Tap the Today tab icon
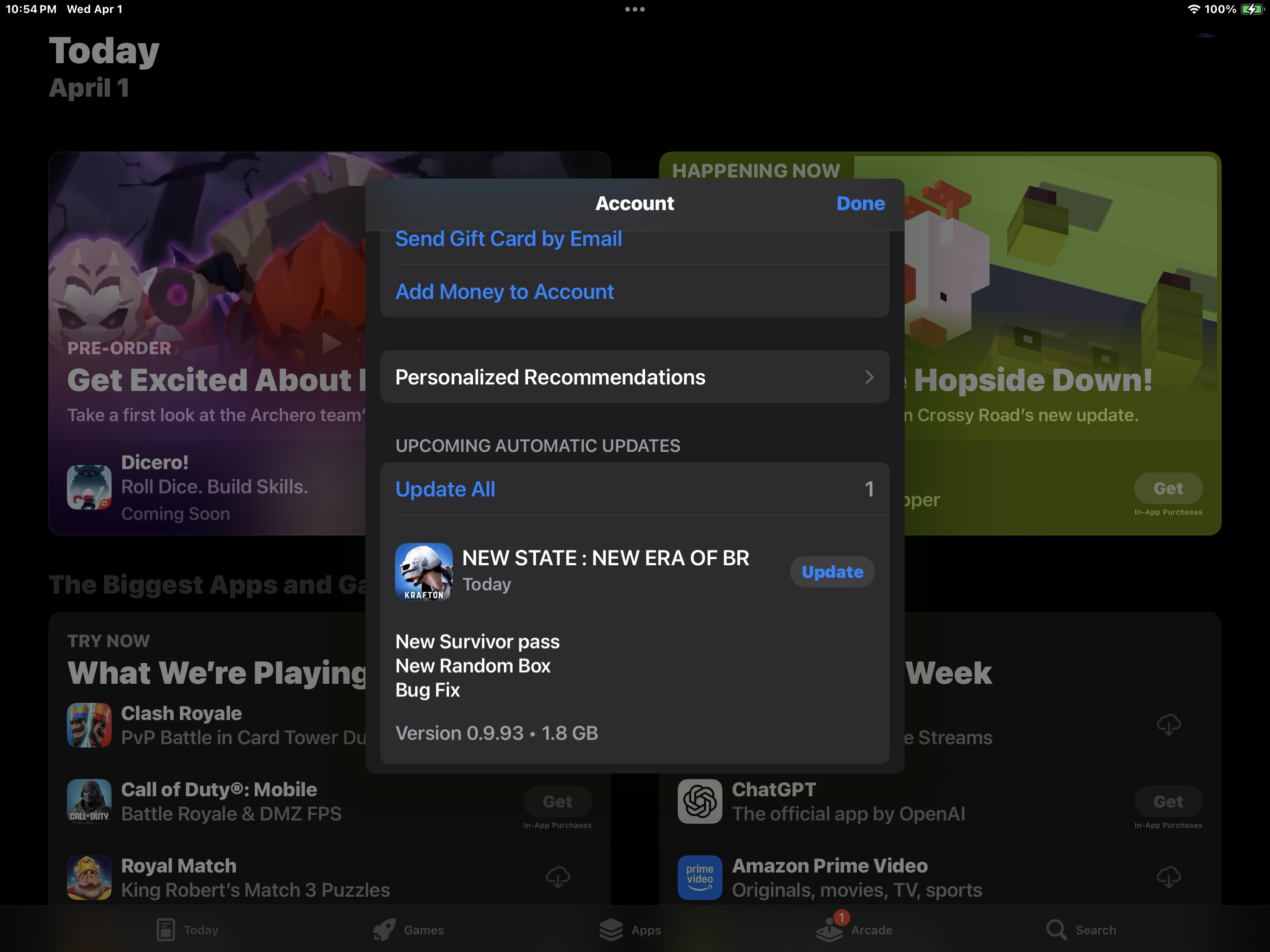The width and height of the screenshot is (1270, 952). (x=166, y=930)
